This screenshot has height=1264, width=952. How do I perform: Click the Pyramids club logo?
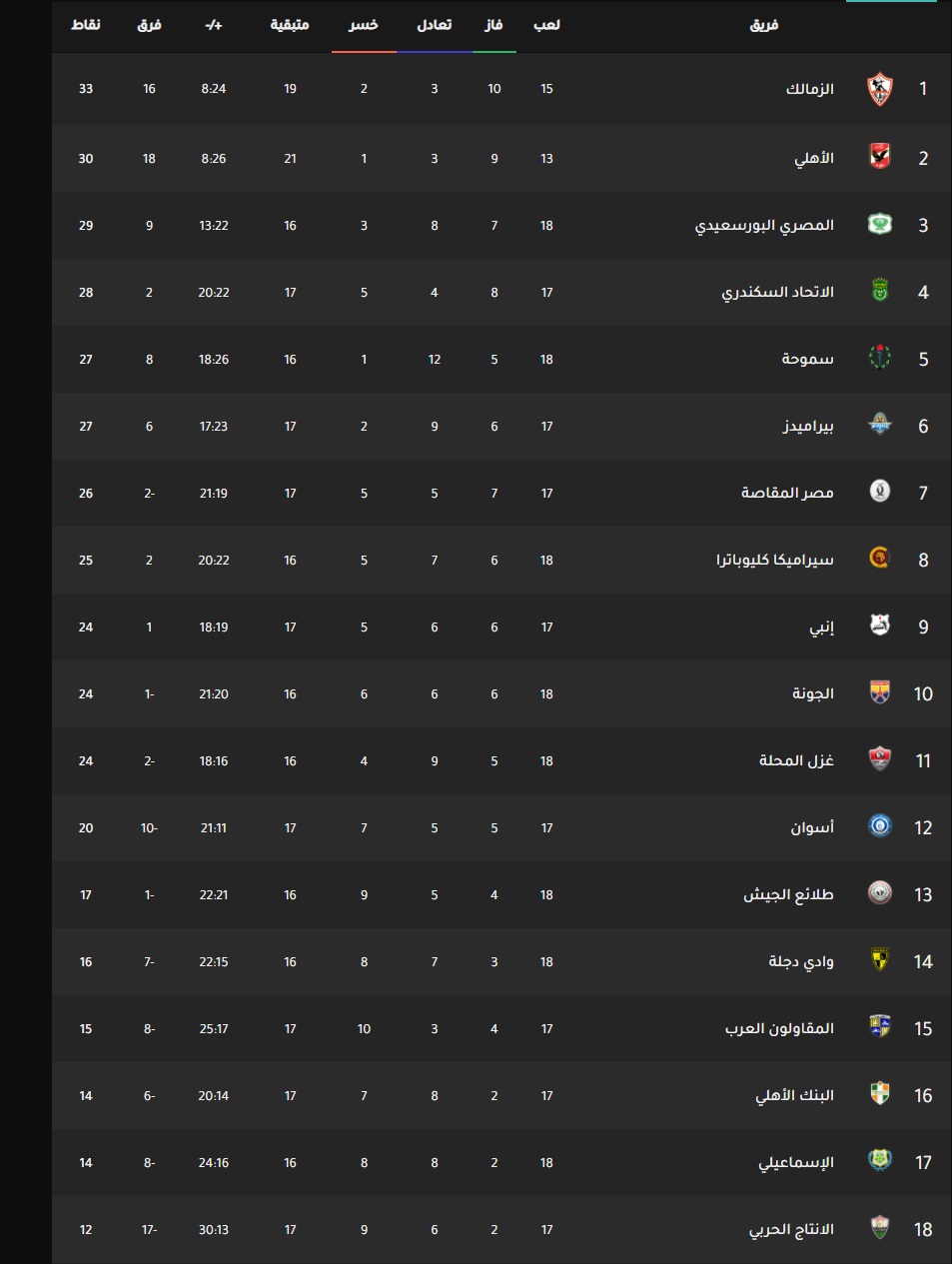pos(879,425)
